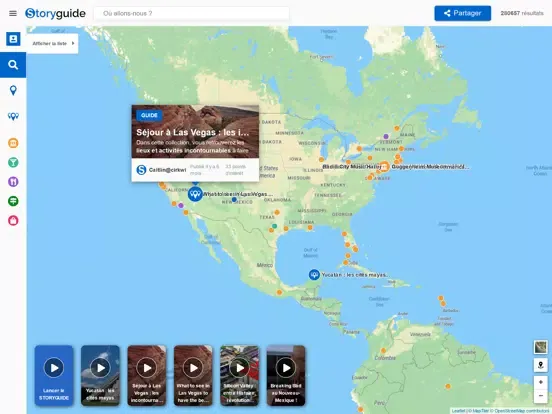Click the purple marker on California coast

[x=181, y=205]
